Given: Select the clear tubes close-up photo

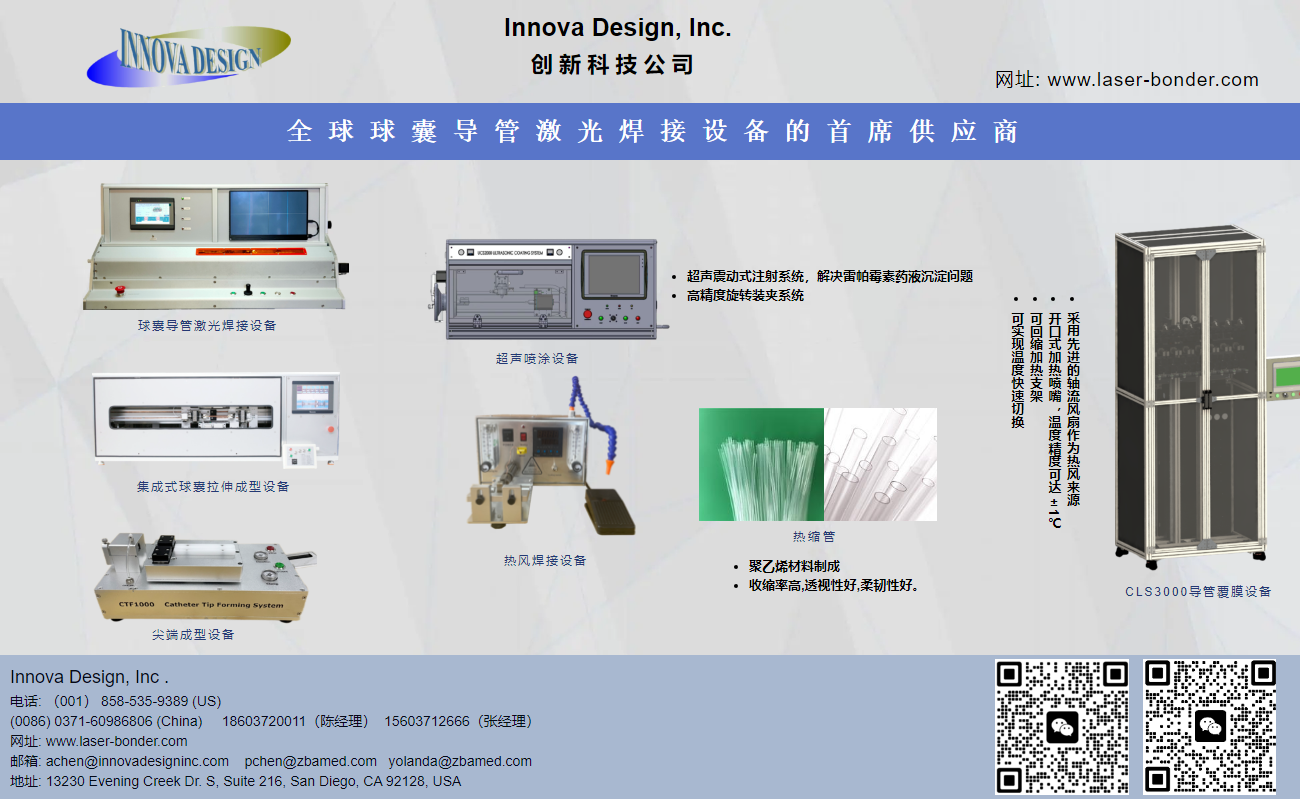Looking at the screenshot, I should pos(880,464).
